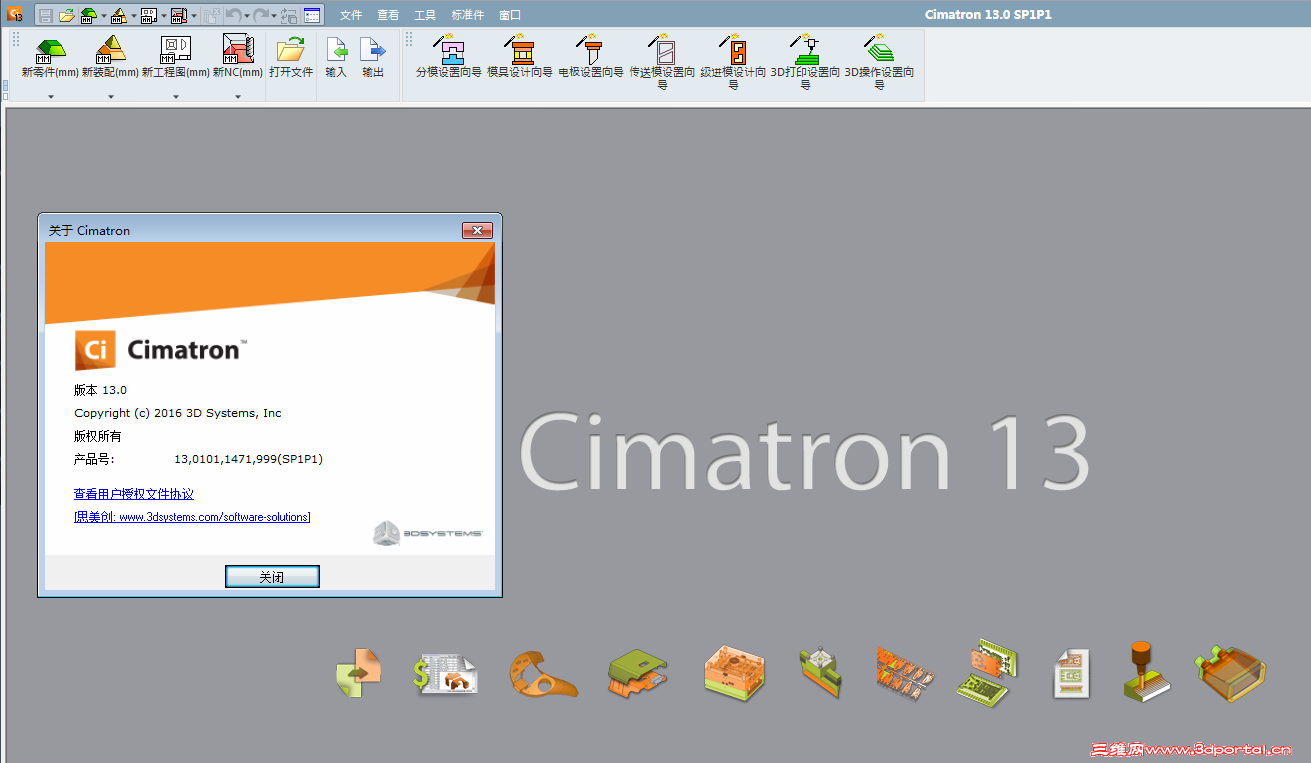
Task: Launch the electrode setup wizard (电极设置向导)
Action: click(x=591, y=57)
